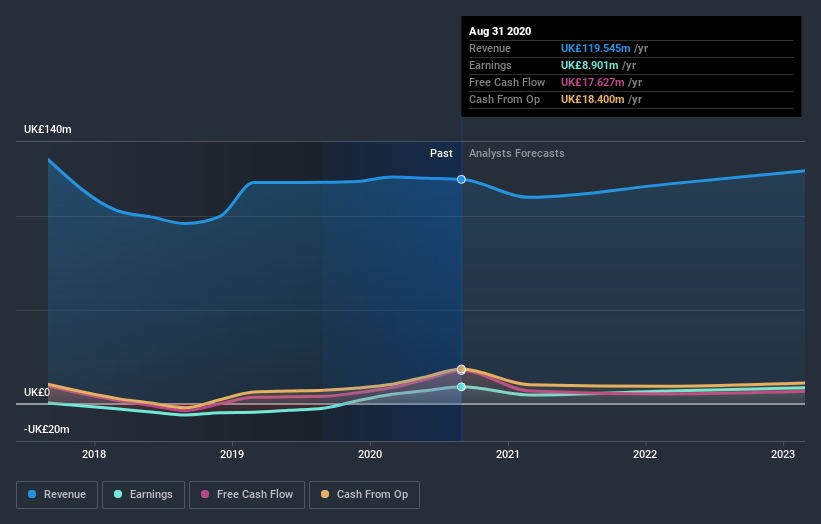821x524 pixels.
Task: Click the UK£119.545m revenue value
Action: click(x=595, y=48)
